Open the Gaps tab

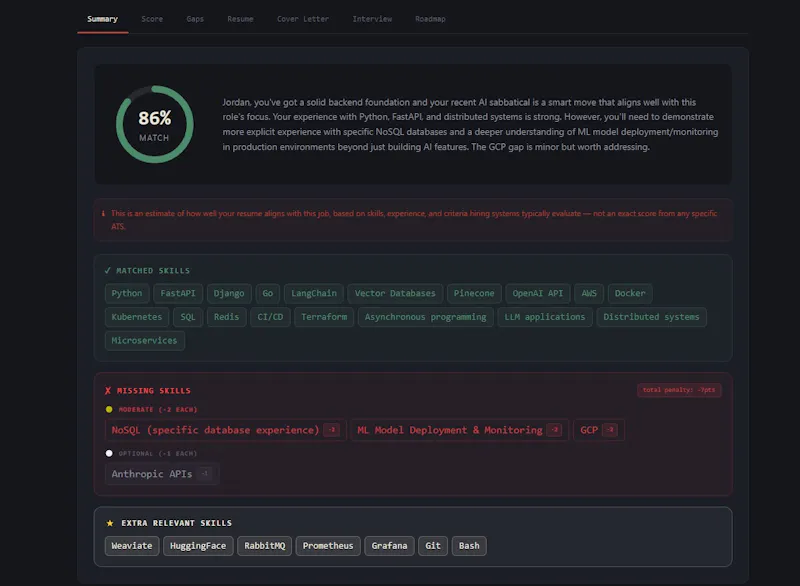coord(195,19)
